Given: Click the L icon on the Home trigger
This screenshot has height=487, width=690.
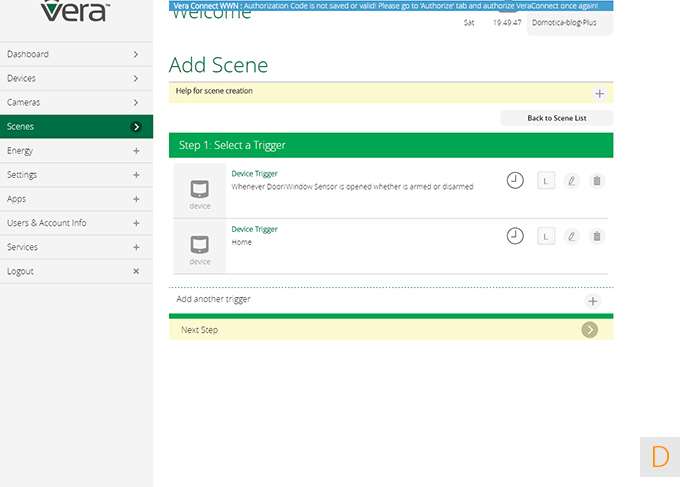Looking at the screenshot, I should pyautogui.click(x=546, y=236).
